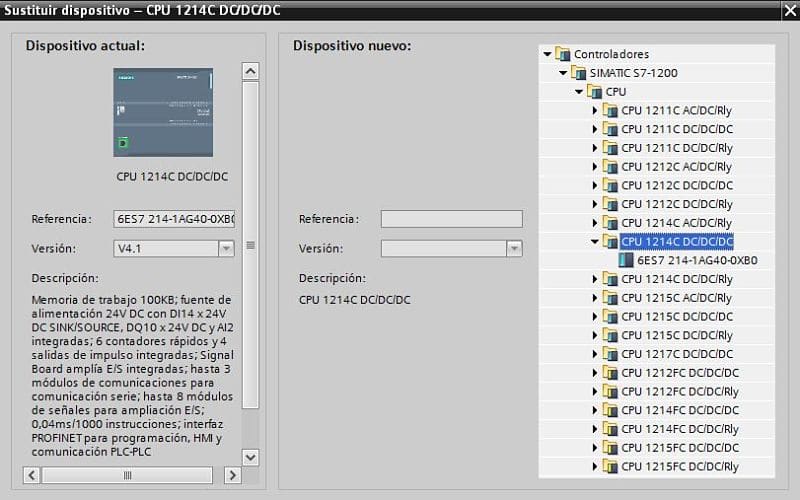Click horizontal scrollbar thumb under description
This screenshot has height=500, width=800.
(x=128, y=475)
